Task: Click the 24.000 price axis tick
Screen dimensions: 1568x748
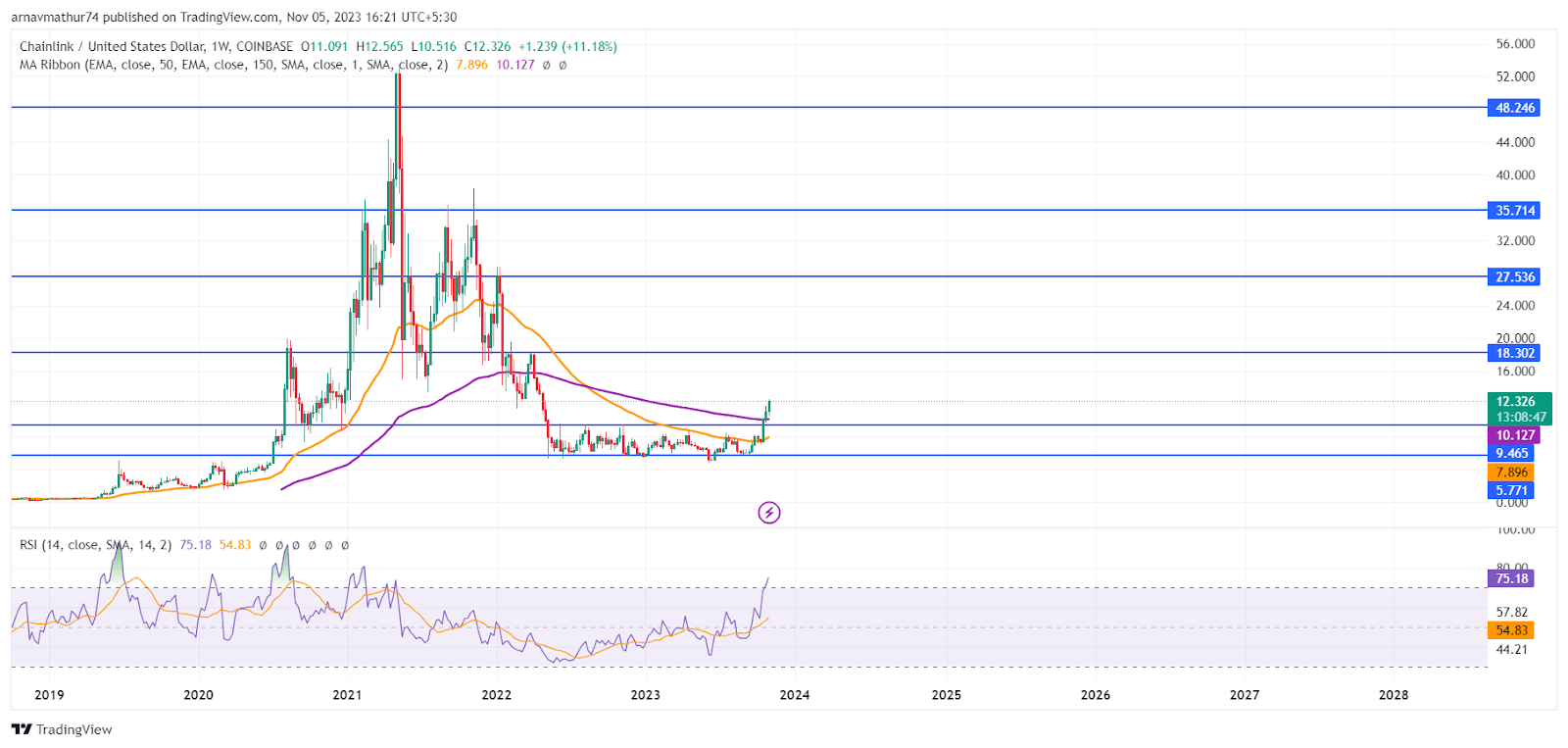Action: (1515, 306)
